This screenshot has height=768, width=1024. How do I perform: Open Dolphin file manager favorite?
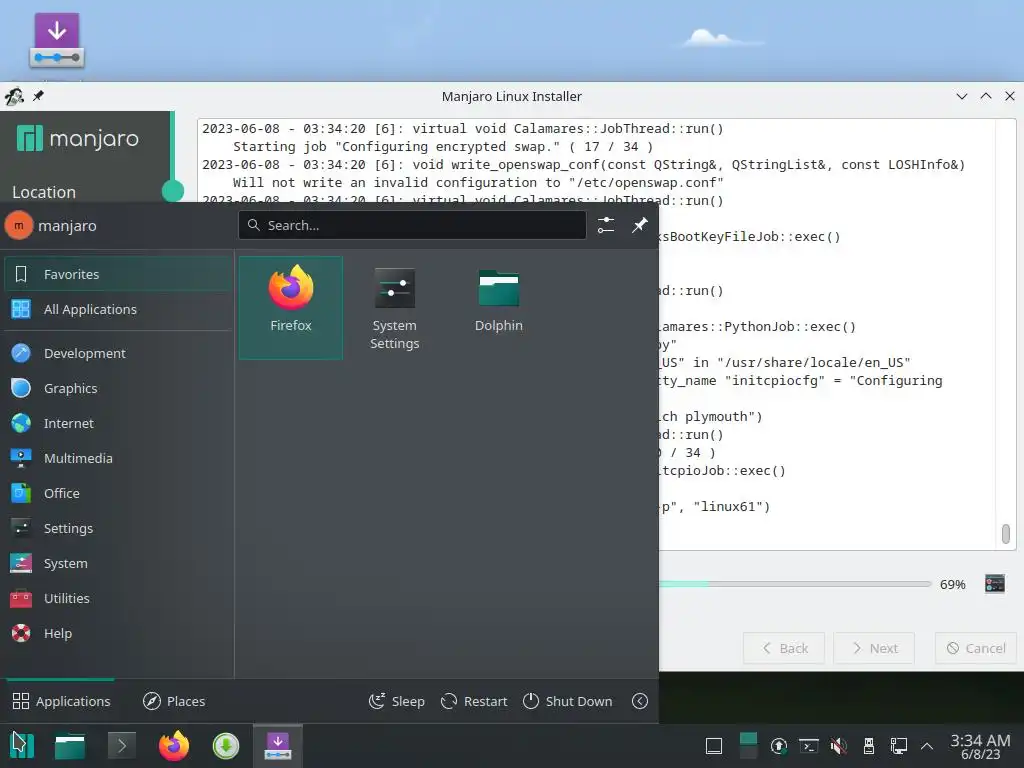[x=498, y=308]
